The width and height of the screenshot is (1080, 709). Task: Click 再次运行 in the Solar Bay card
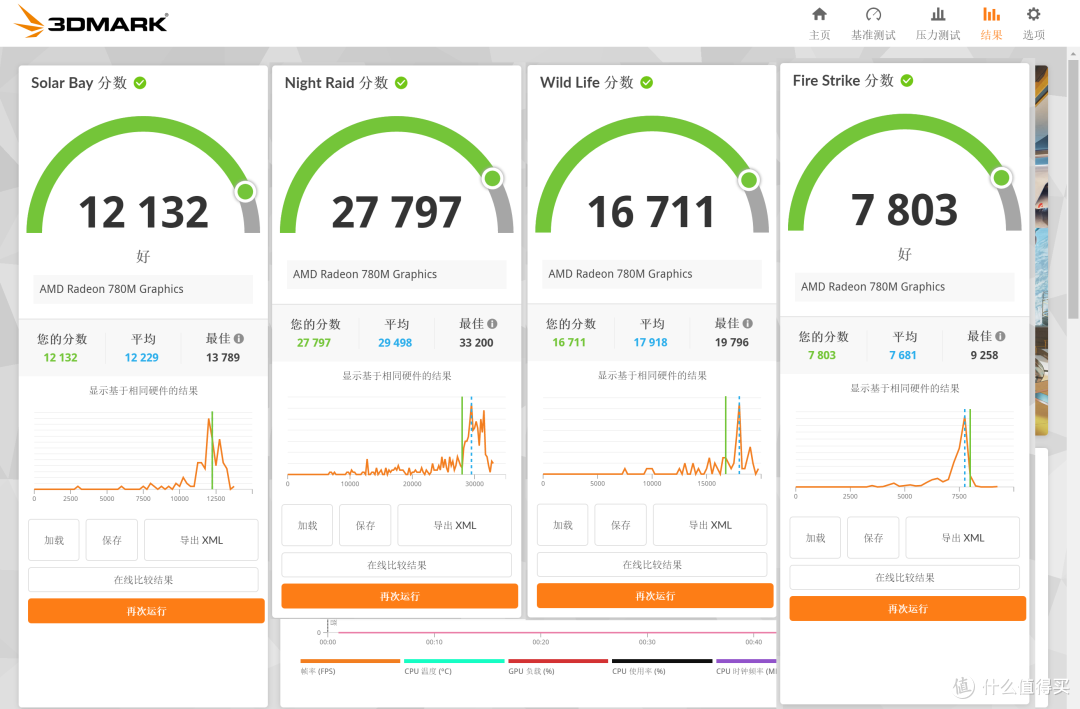(x=146, y=611)
